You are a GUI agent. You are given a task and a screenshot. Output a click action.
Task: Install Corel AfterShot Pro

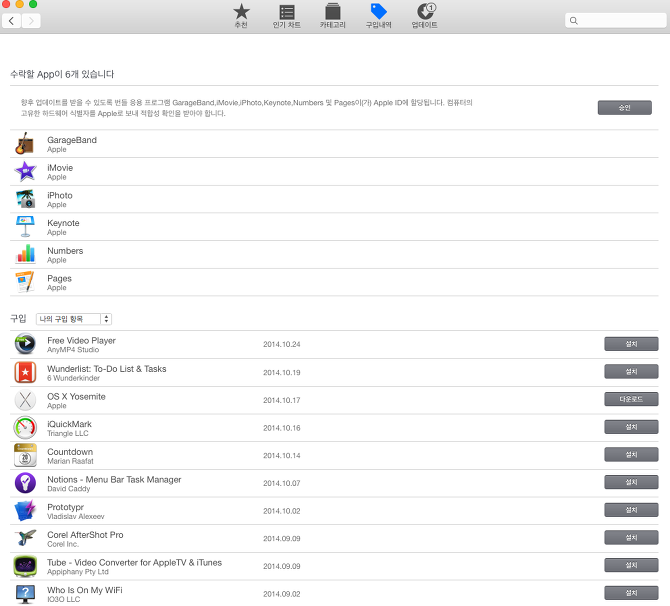pos(631,538)
